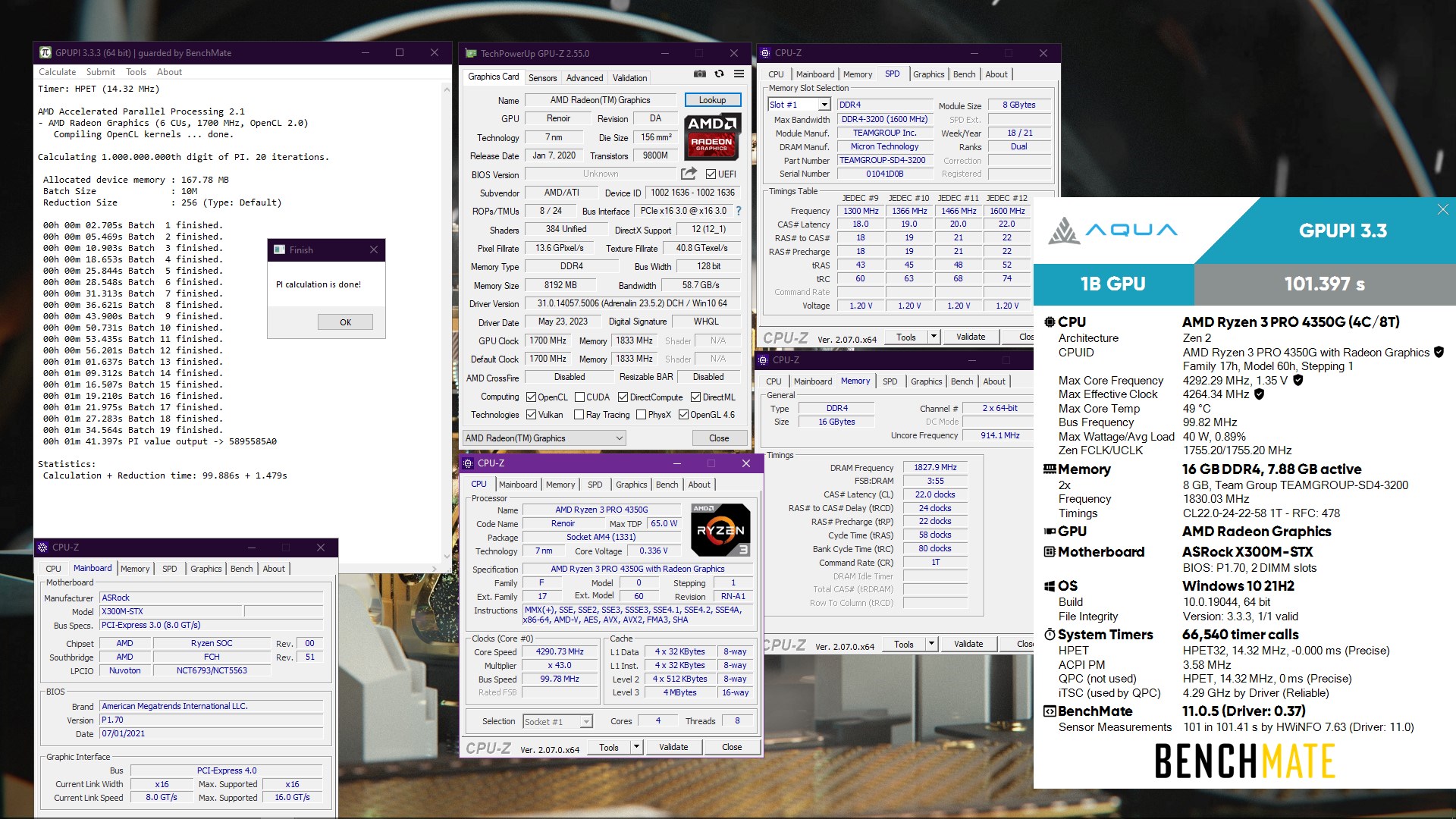Toggle the Vulkan checkbox
Screen dimensions: 1456x819
coord(532,415)
